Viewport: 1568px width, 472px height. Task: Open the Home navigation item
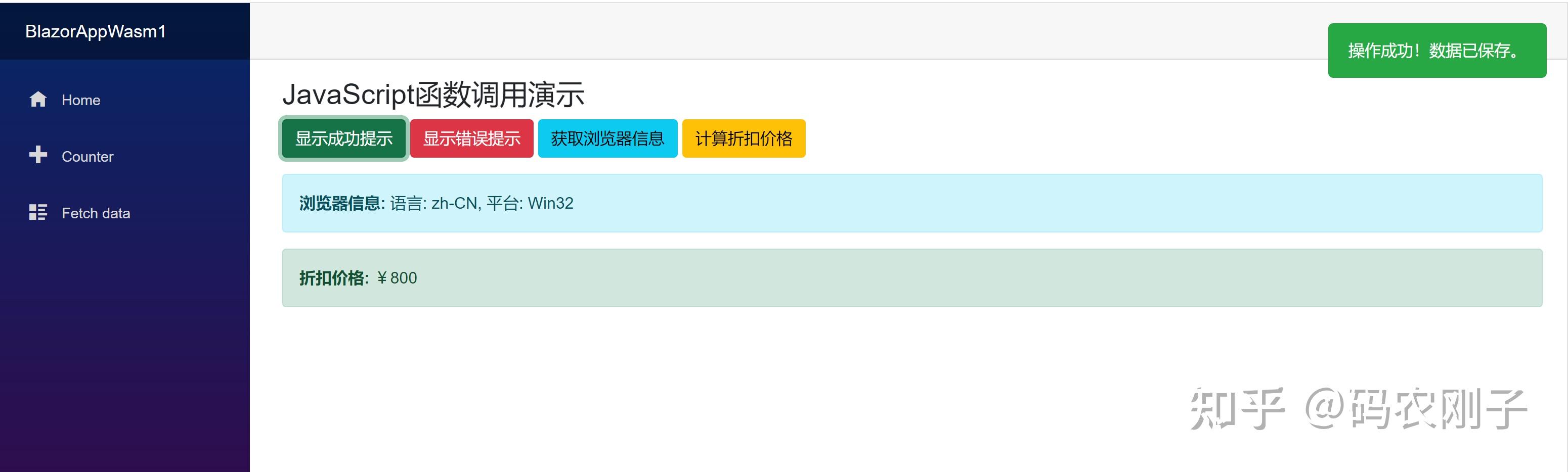click(81, 100)
